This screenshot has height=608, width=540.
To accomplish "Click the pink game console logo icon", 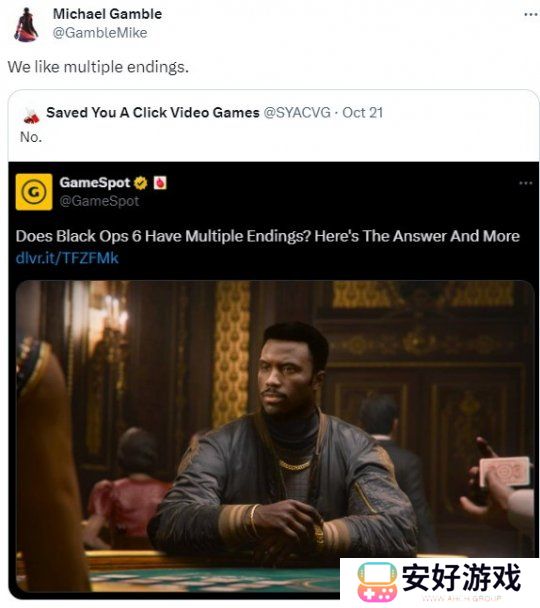I will tap(377, 582).
